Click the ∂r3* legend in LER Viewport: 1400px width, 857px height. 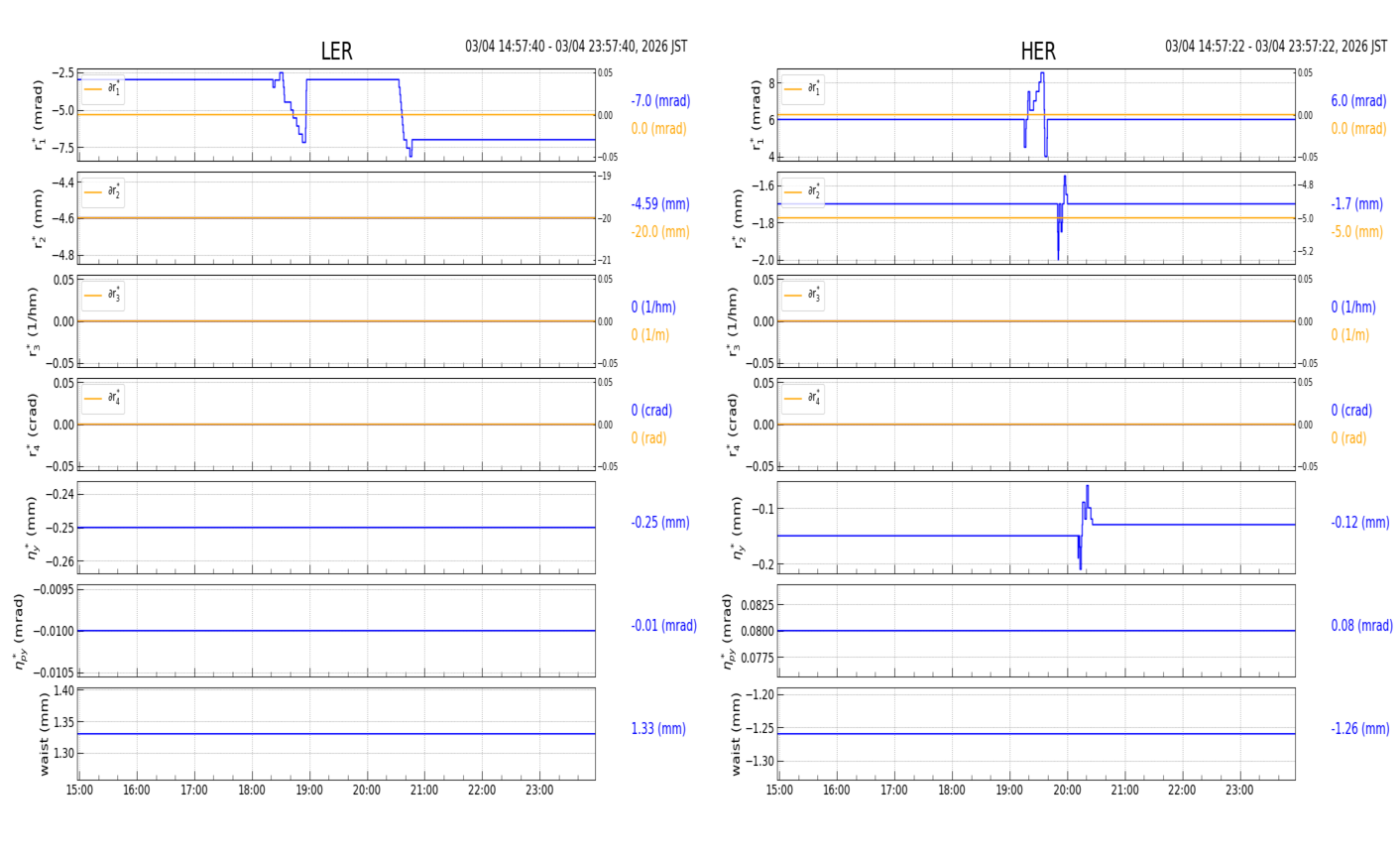point(103,296)
